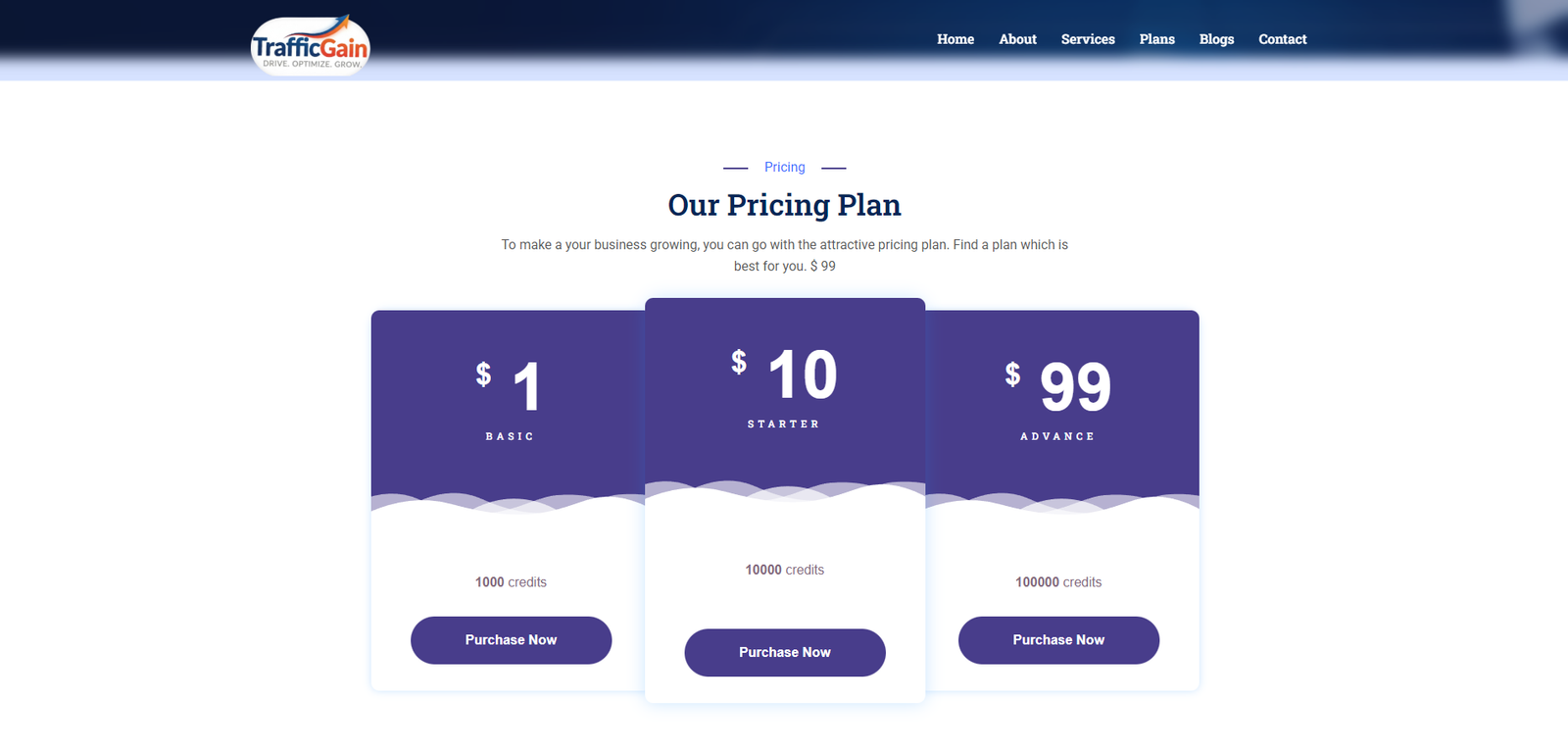
Task: Click the dollar sign on the Advance card
Action: coord(1012,374)
